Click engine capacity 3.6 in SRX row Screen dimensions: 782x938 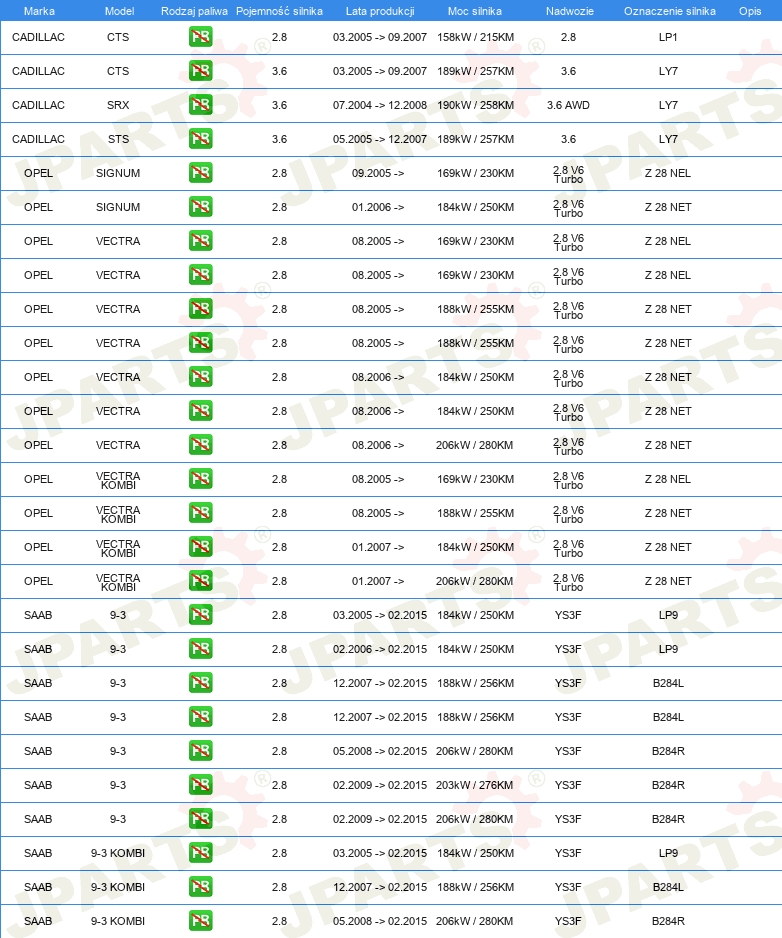pyautogui.click(x=279, y=105)
